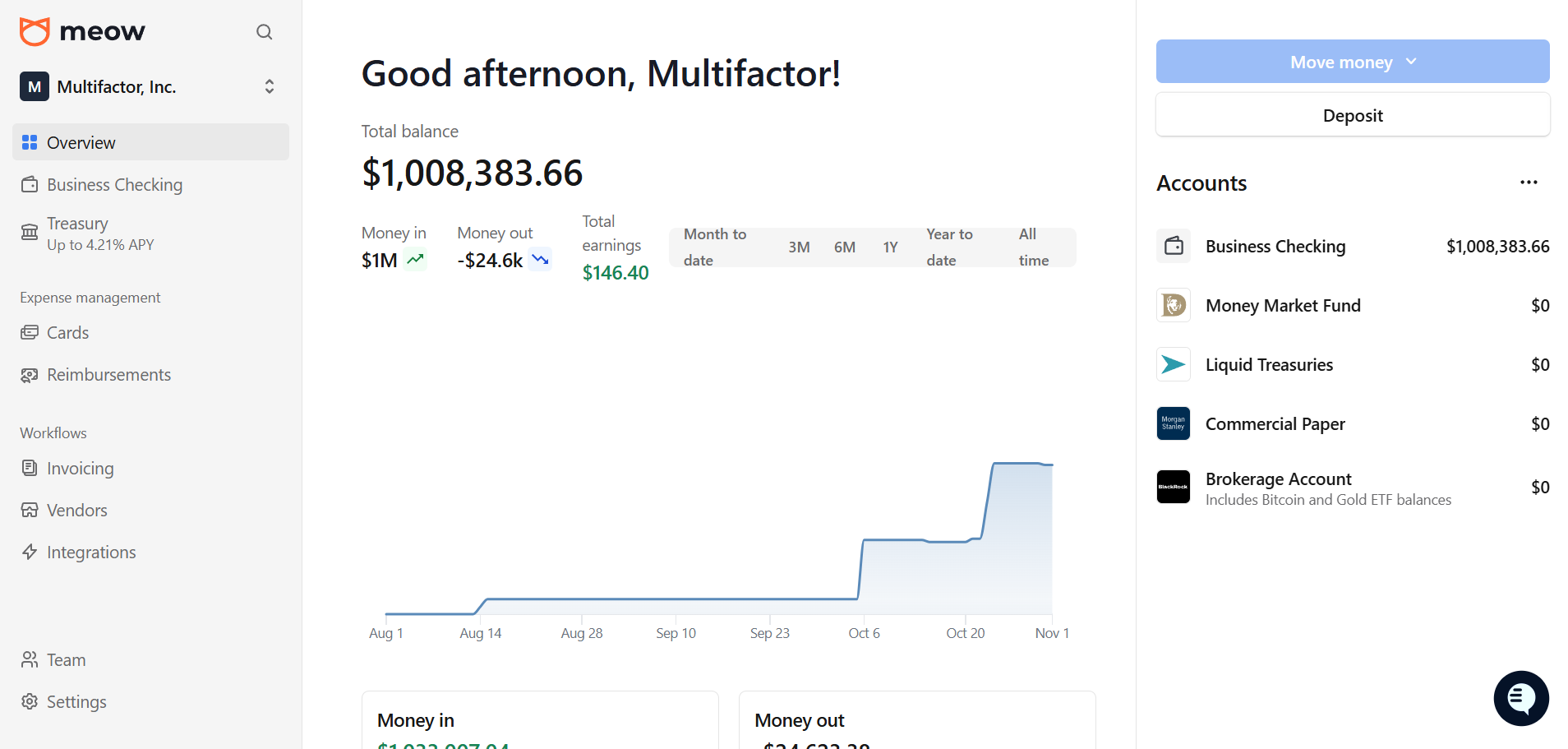1568x749 pixels.
Task: Click the Reimbursements icon
Action: pyautogui.click(x=30, y=374)
